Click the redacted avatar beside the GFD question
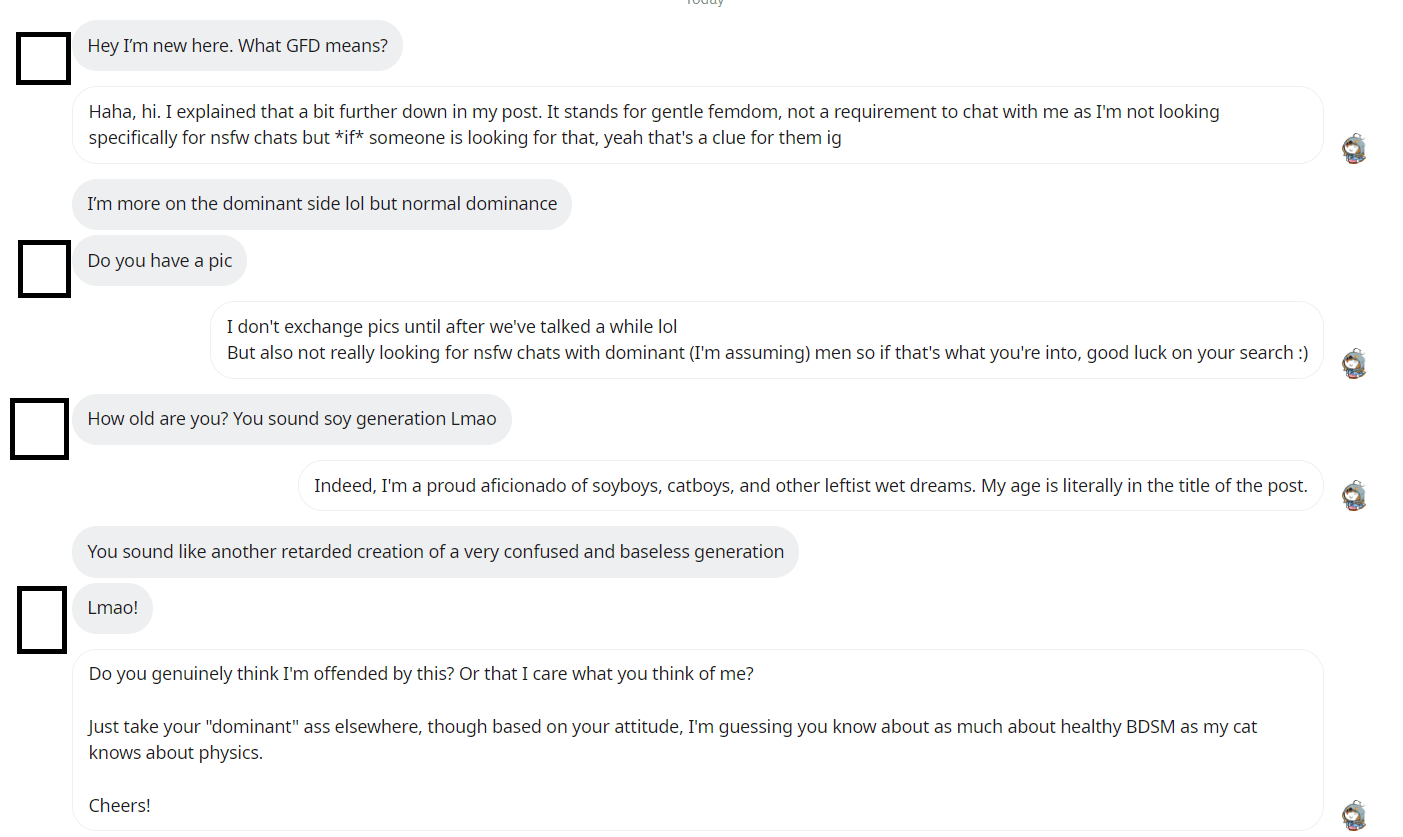Image resolution: width=1403 pixels, height=837 pixels. pyautogui.click(x=42, y=58)
